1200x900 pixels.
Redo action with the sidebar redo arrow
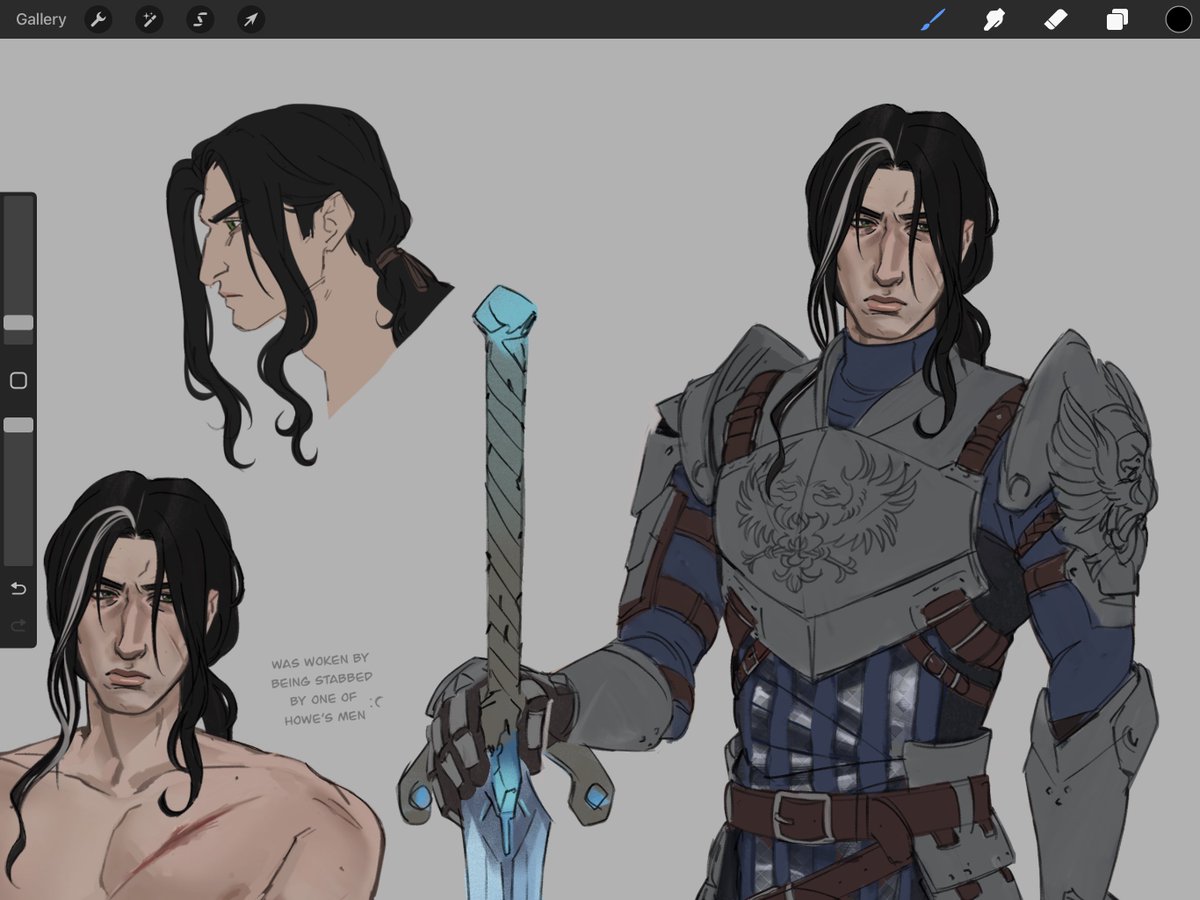(x=18, y=626)
